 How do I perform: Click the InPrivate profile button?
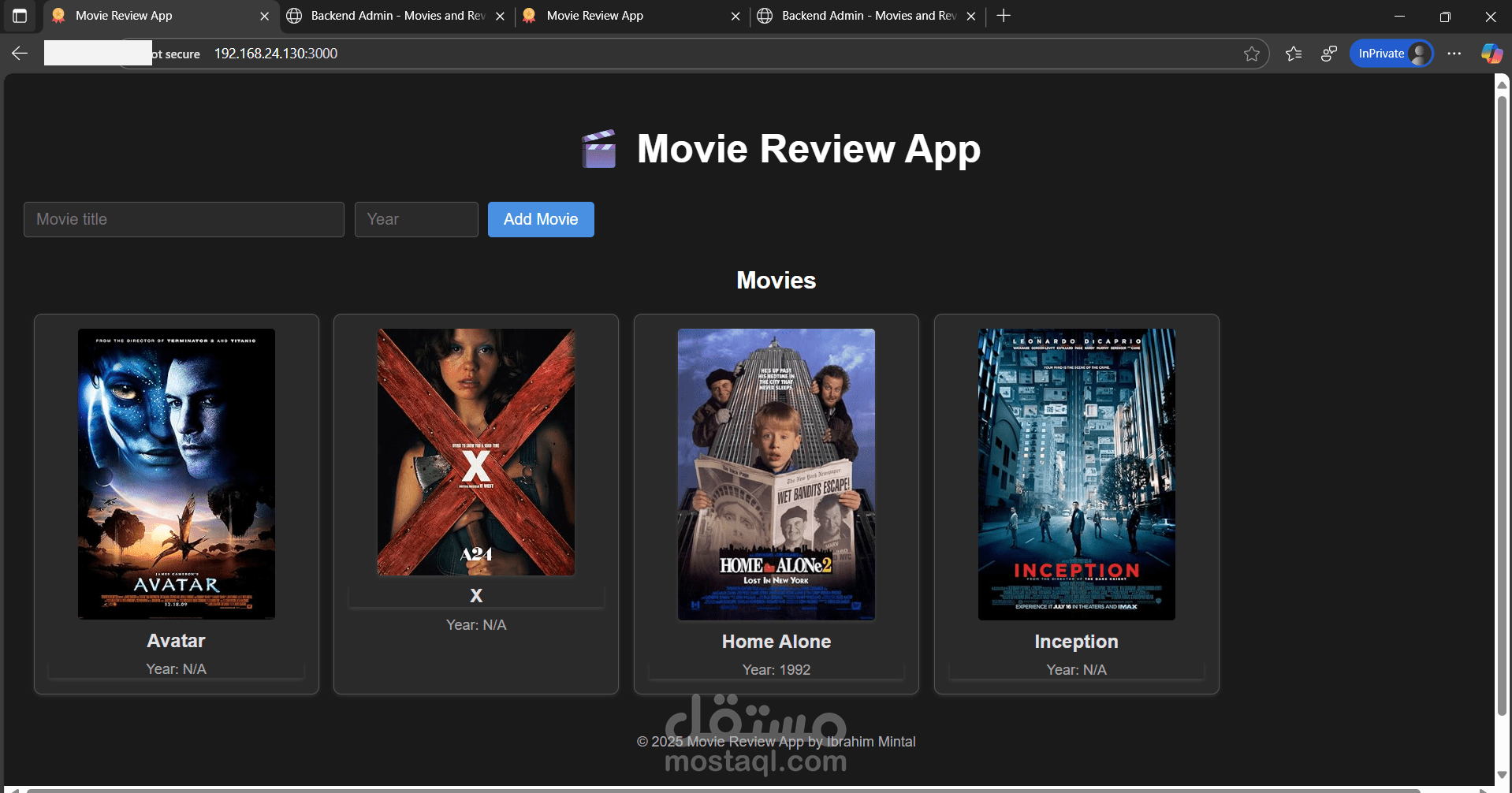(1391, 54)
